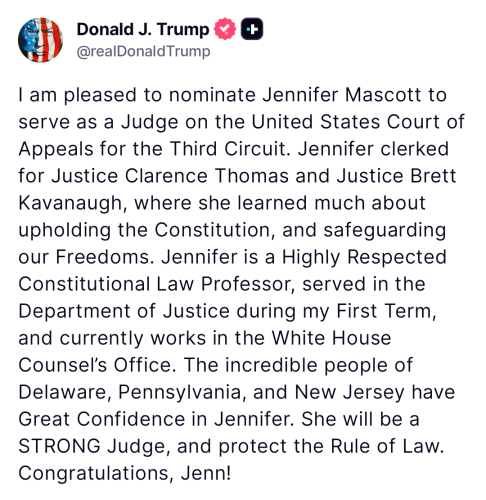Open the flag-painted profile avatar
The image size is (486, 500).
coord(41,40)
